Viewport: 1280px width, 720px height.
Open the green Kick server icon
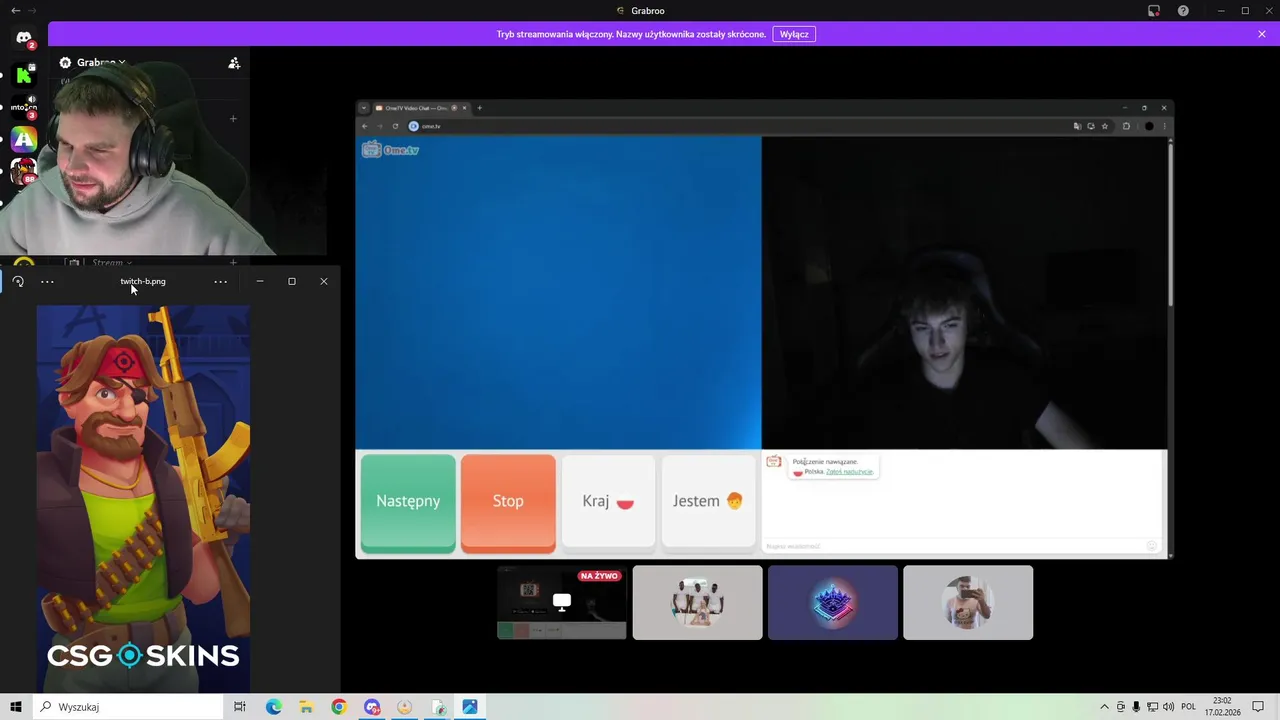pos(24,74)
